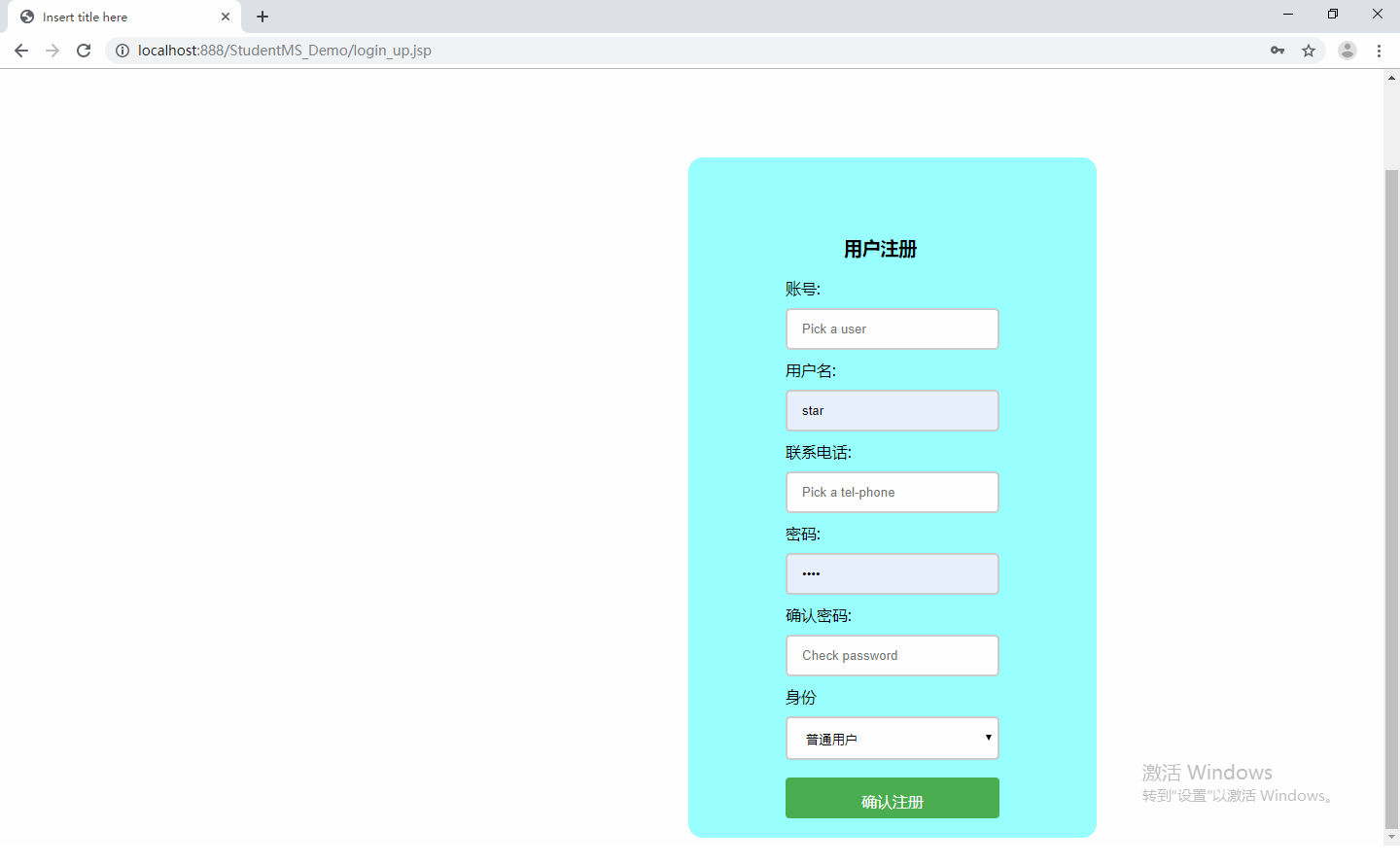The image size is (1400, 864).
Task: Minimize the Chrome window
Action: (1288, 15)
